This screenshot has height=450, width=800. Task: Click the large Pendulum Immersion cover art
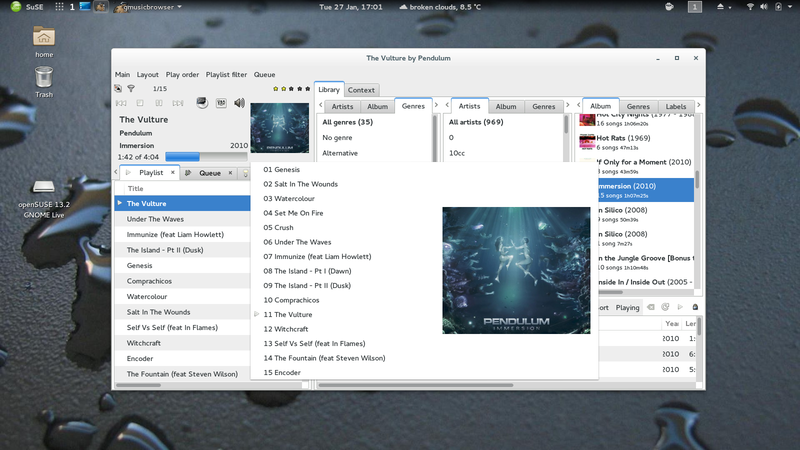coord(516,270)
